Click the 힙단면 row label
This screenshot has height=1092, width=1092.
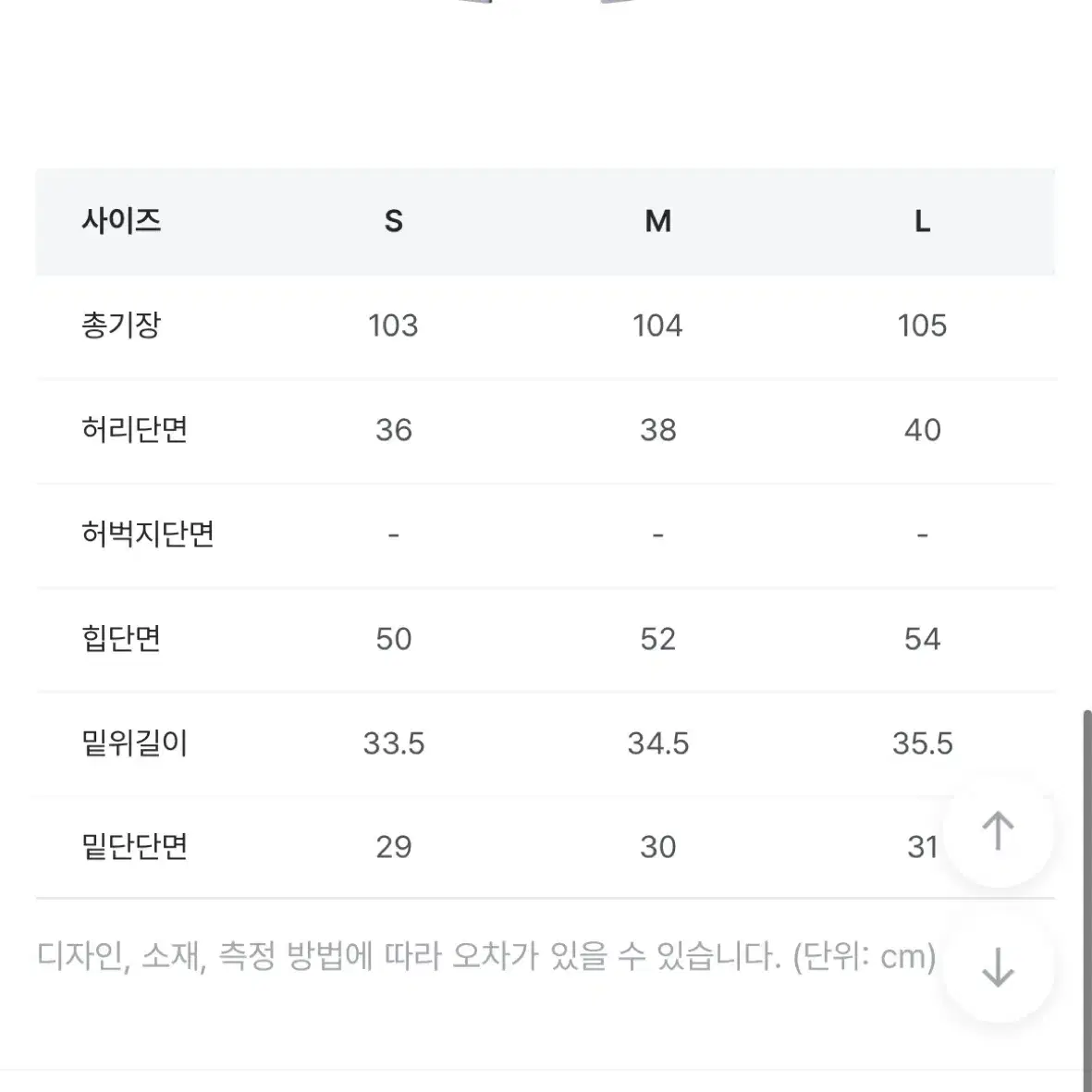click(x=121, y=639)
